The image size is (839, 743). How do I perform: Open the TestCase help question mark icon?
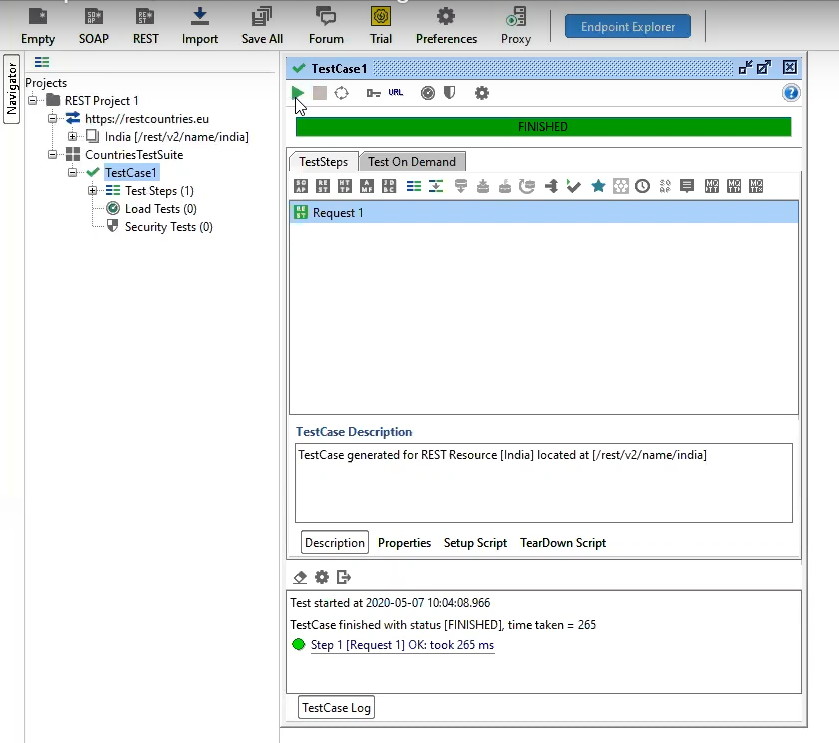tap(790, 92)
